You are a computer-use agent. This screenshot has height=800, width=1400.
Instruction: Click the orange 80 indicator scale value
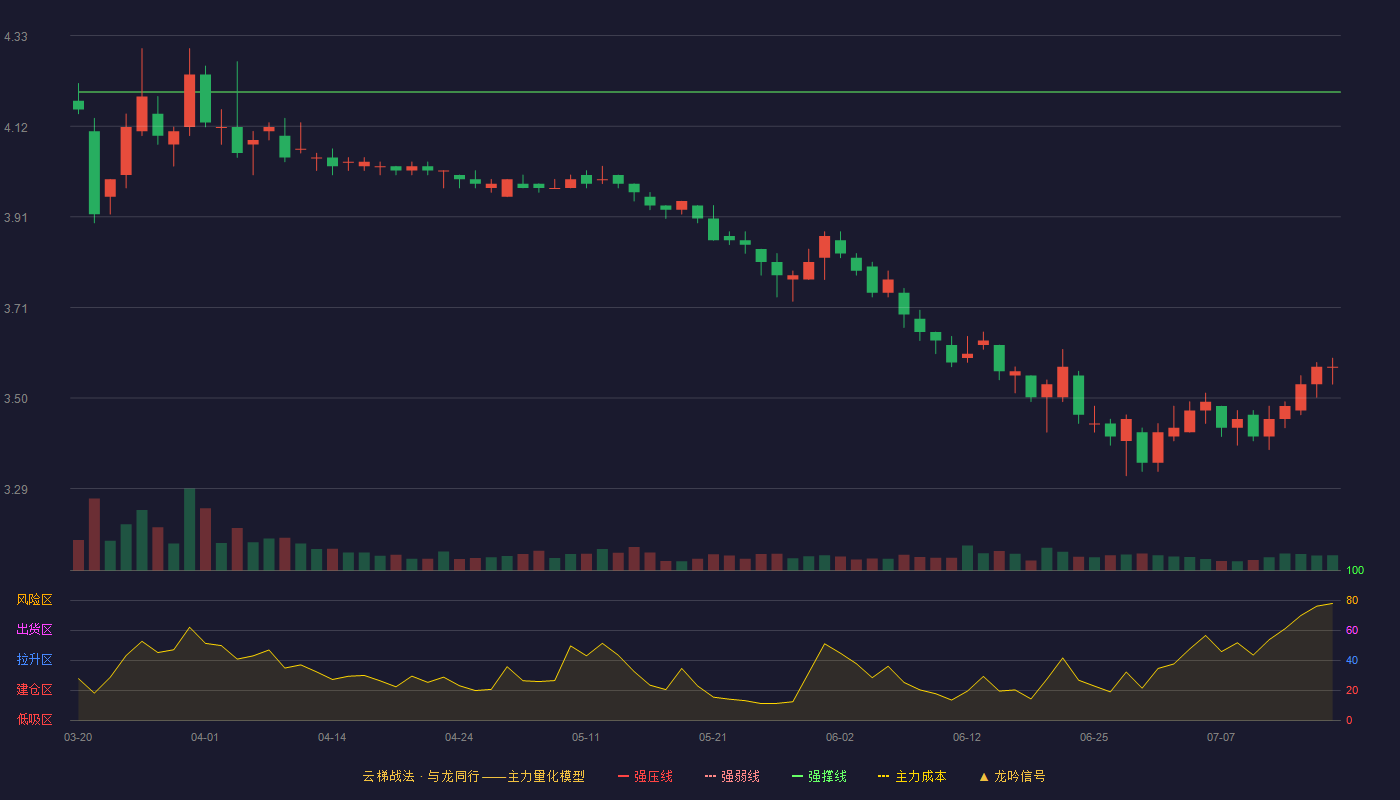tap(1352, 600)
